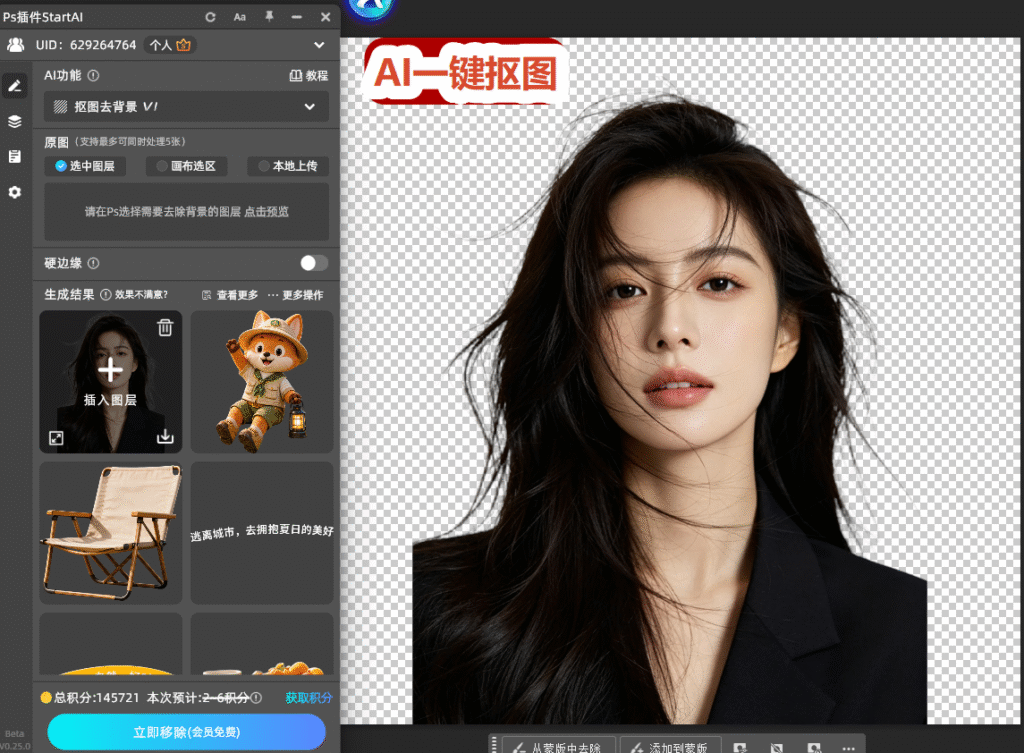This screenshot has height=753, width=1024.
Task: Open the records clipboard sidebar icon
Action: click(14, 157)
